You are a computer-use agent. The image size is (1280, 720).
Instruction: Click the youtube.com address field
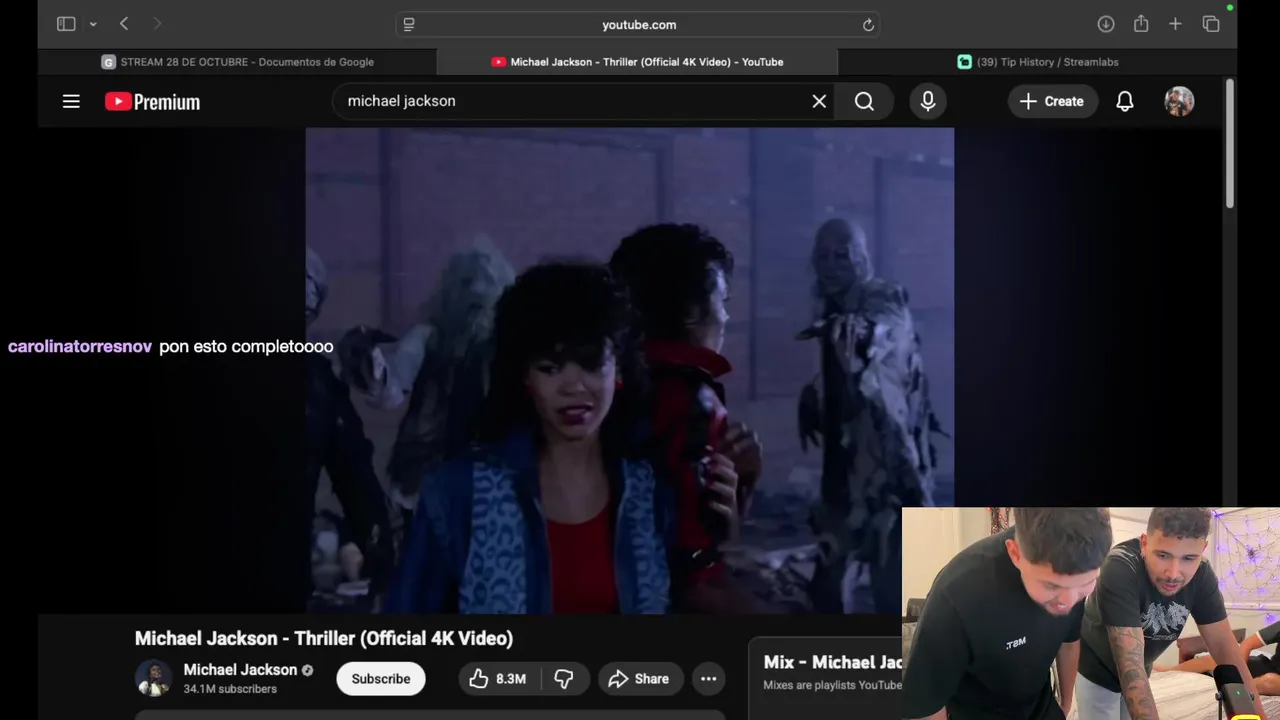(x=639, y=25)
